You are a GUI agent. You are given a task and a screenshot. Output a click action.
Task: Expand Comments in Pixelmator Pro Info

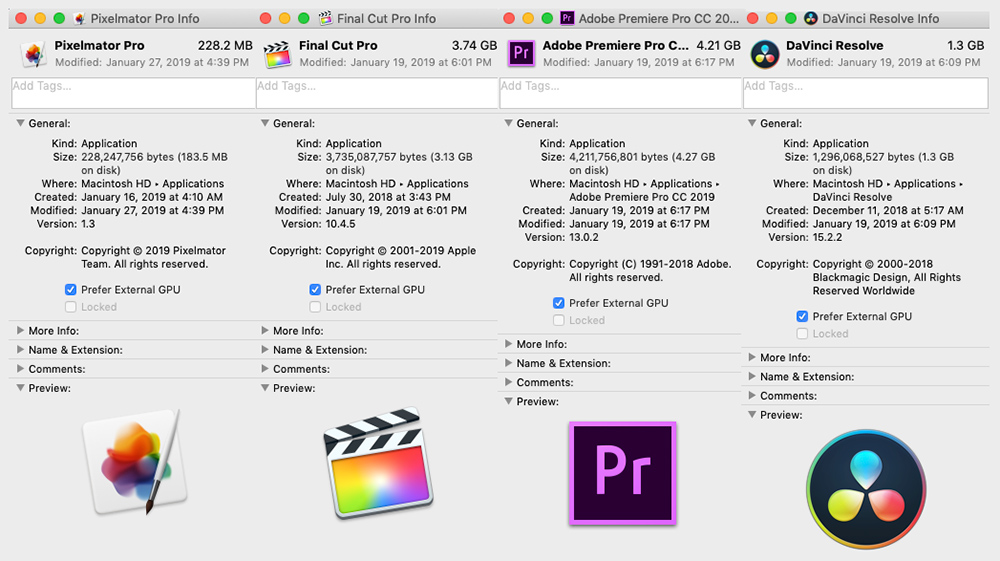(20, 368)
